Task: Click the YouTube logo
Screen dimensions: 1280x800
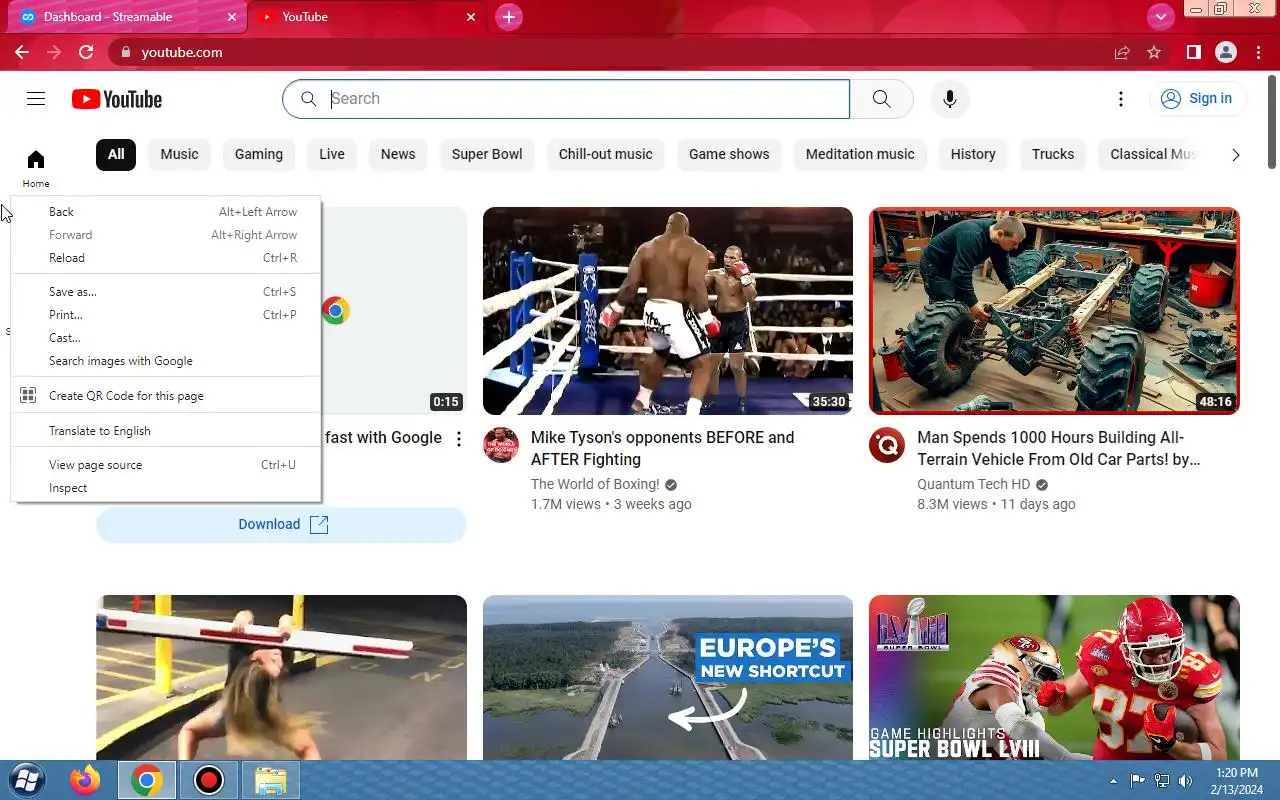Action: pos(117,99)
